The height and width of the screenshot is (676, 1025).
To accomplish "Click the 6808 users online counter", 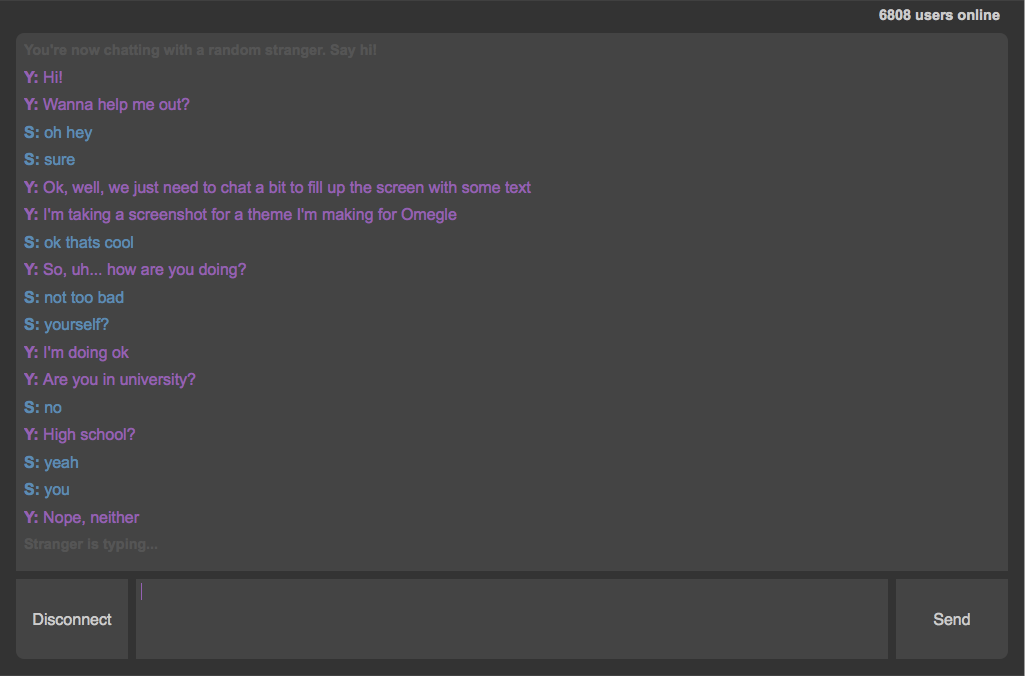I will (x=938, y=15).
